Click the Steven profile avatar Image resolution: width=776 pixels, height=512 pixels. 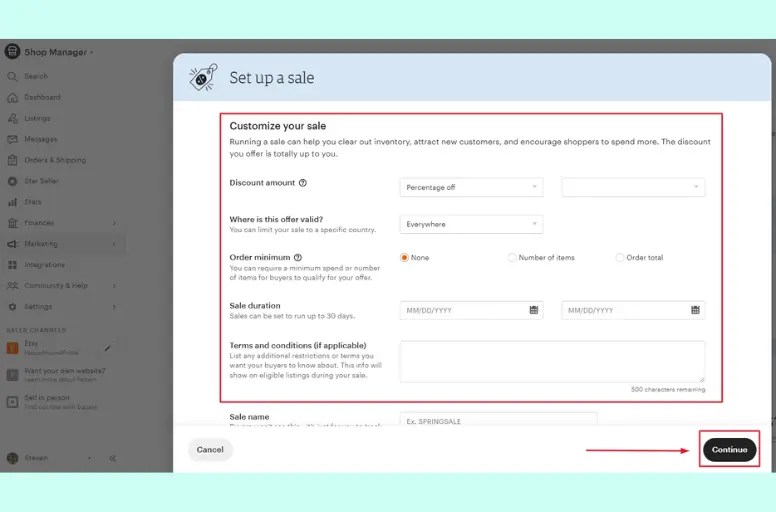(x=12, y=458)
